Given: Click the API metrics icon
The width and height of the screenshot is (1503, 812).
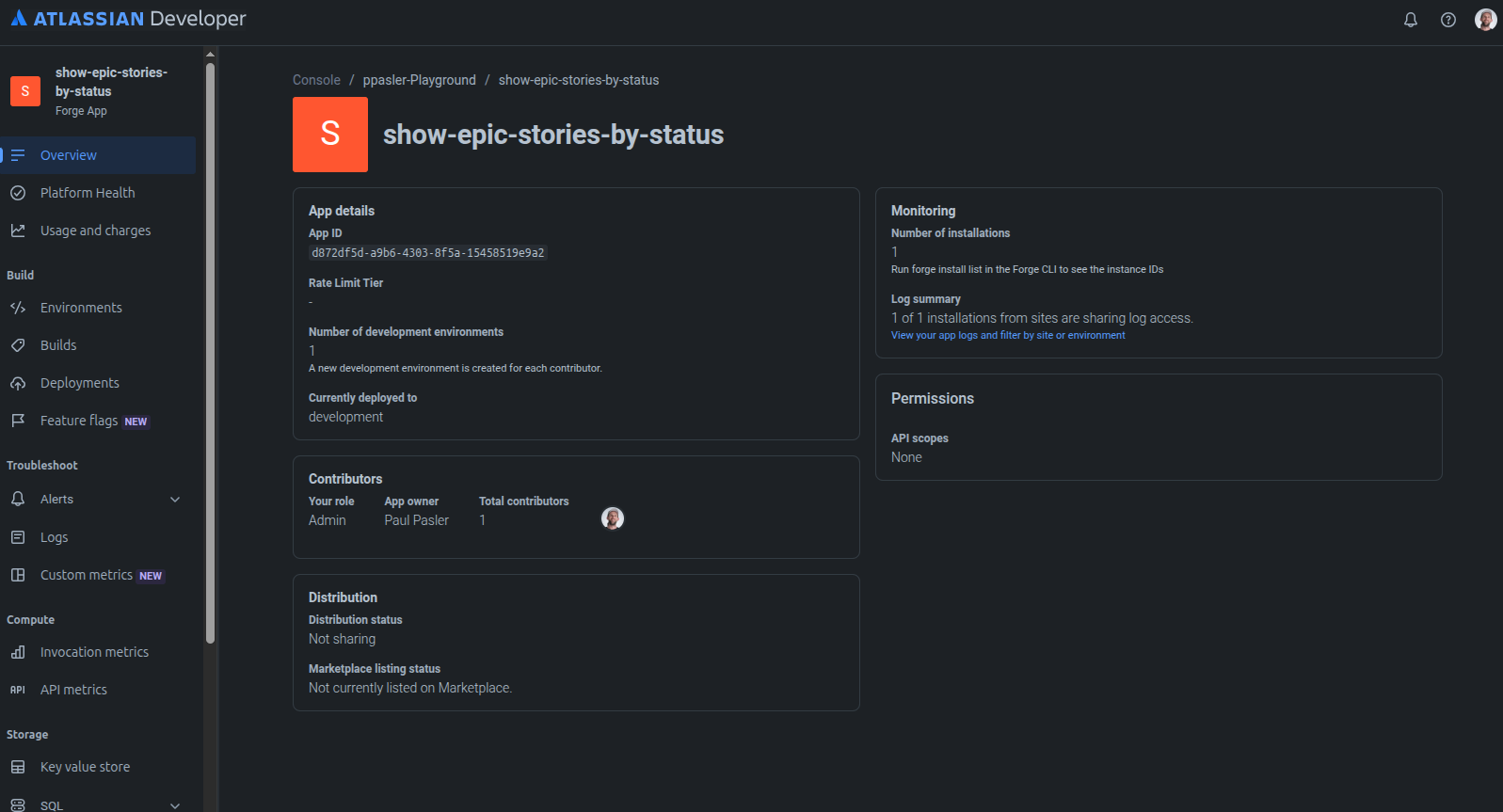Looking at the screenshot, I should pyautogui.click(x=18, y=690).
